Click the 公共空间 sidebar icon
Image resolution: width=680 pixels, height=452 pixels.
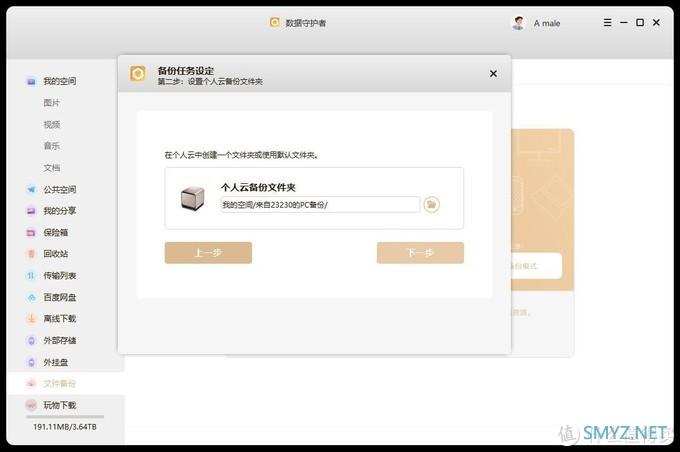click(31, 190)
